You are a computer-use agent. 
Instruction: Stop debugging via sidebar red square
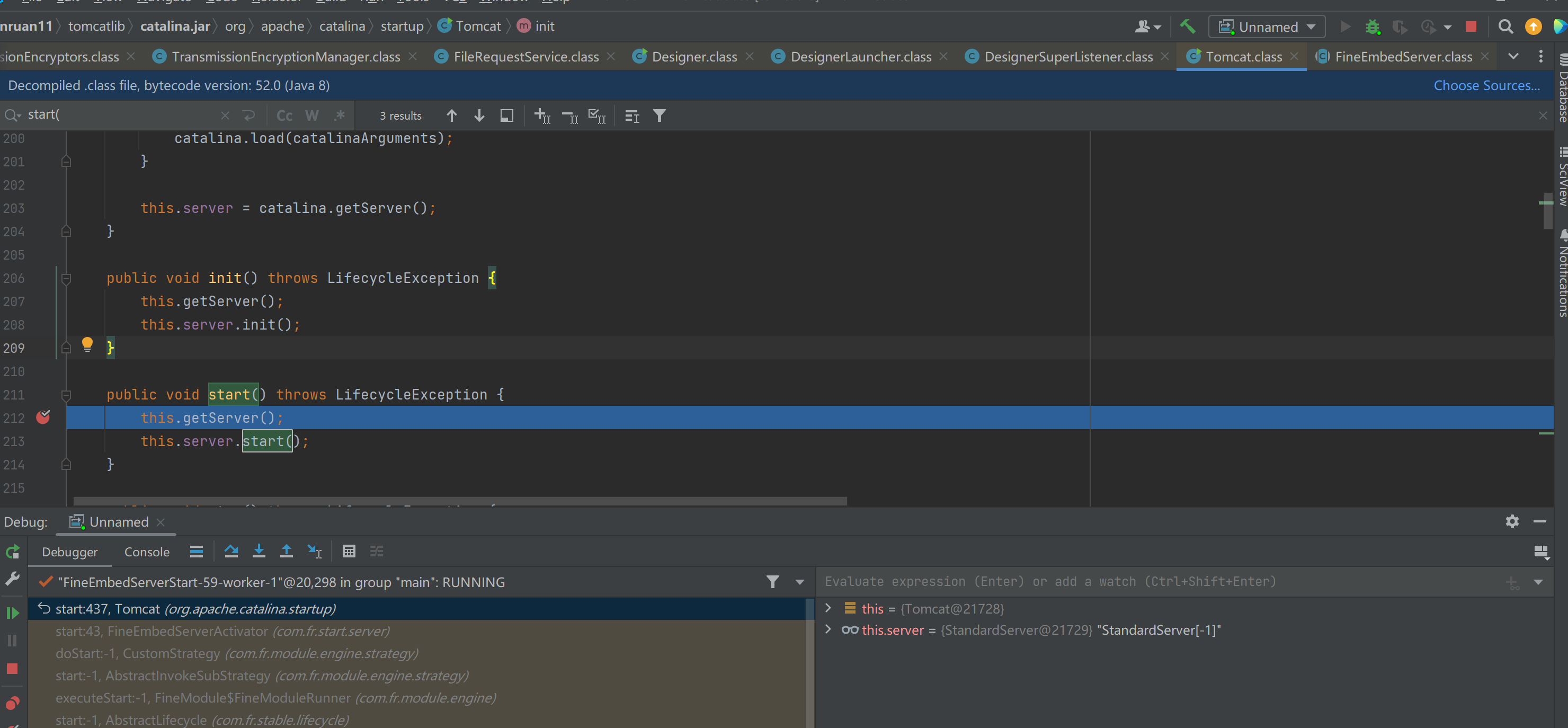tap(12, 669)
